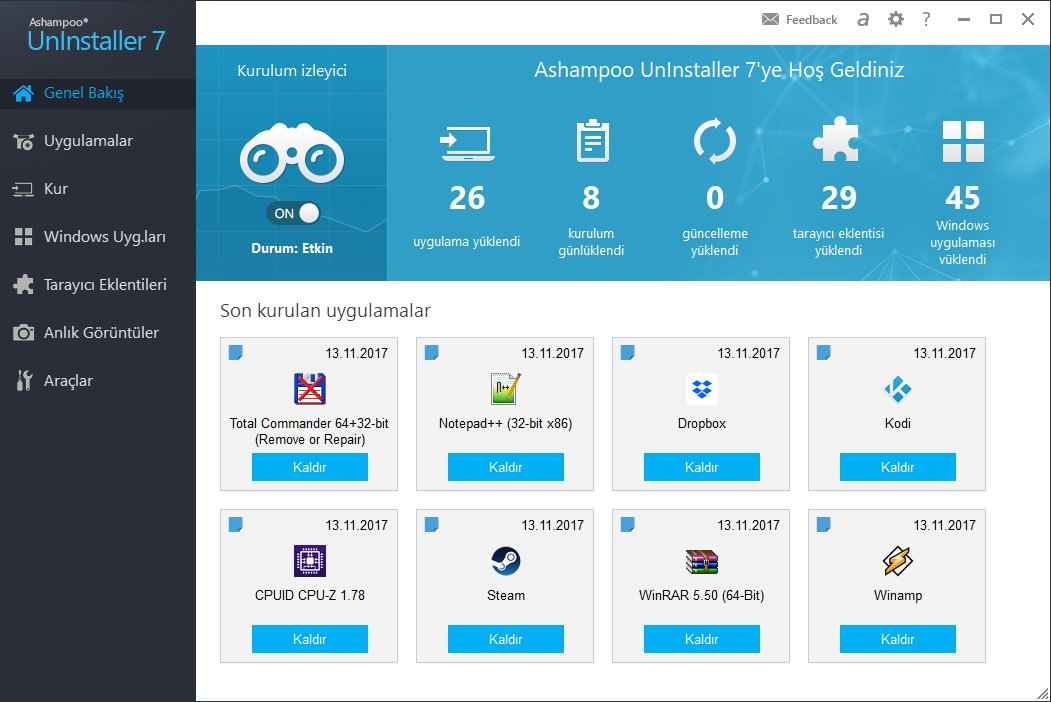The width and height of the screenshot is (1051, 702).
Task: Open Uygulamalar section in sidebar
Action: [88, 141]
